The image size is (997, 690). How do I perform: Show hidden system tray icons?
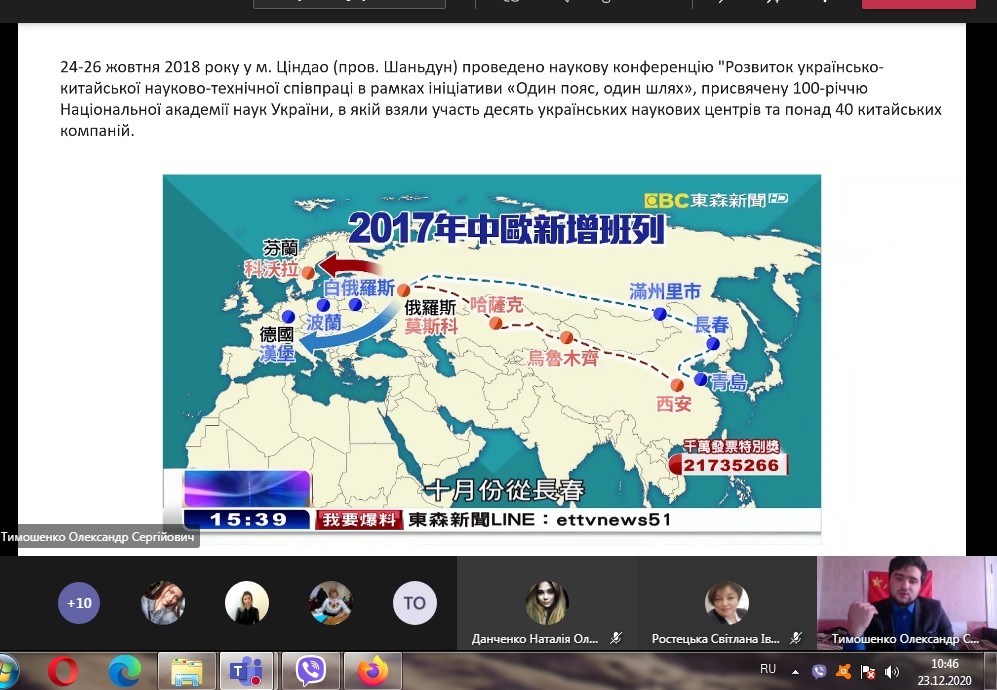(795, 672)
